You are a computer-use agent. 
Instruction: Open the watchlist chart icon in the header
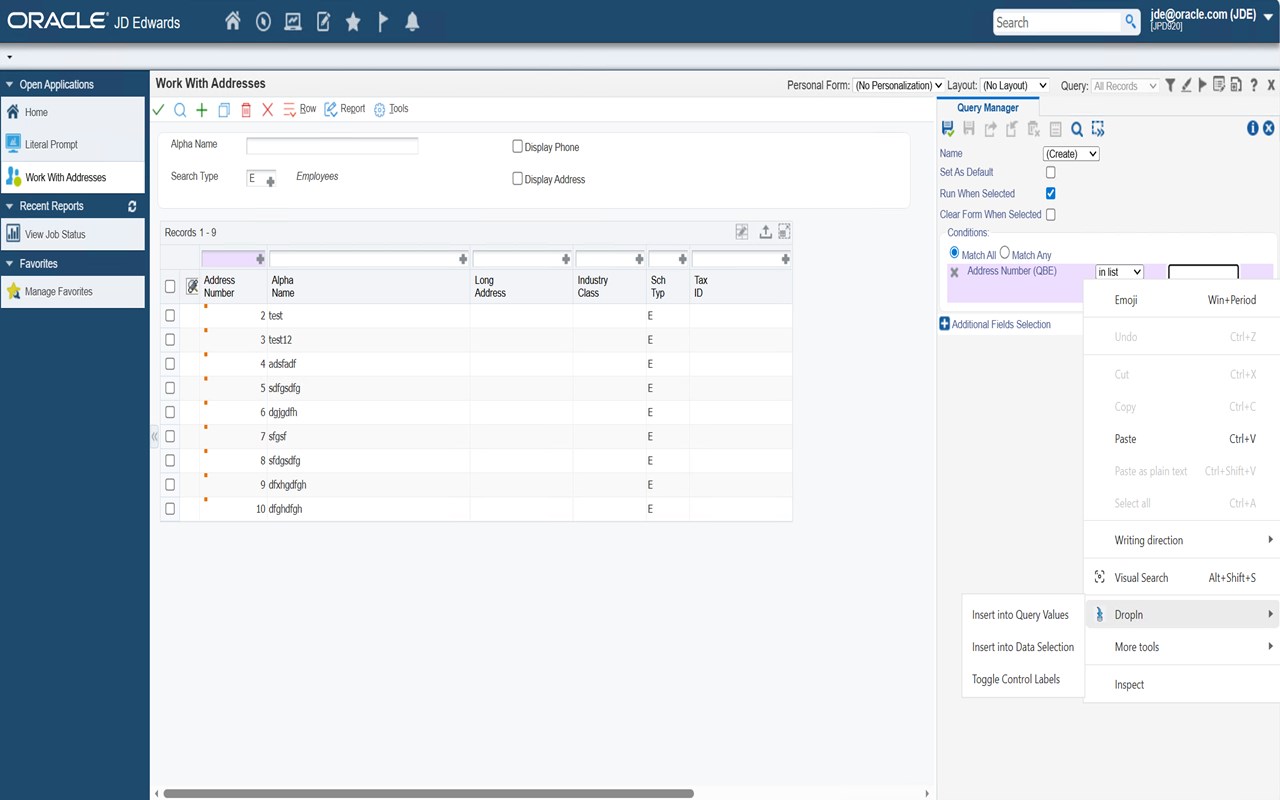(293, 21)
